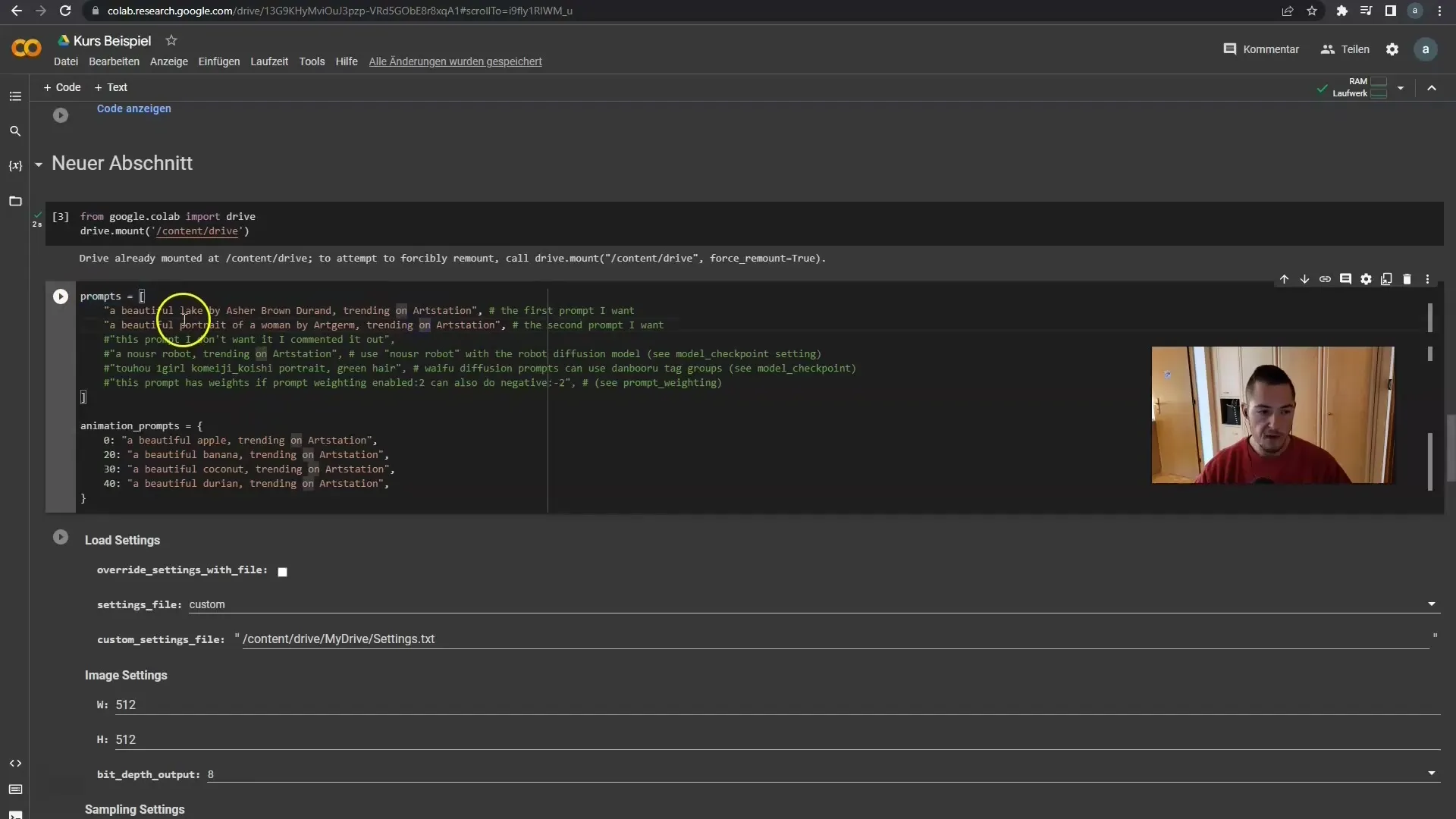The width and height of the screenshot is (1456, 819).
Task: Open code snippets panel
Action: (x=15, y=763)
